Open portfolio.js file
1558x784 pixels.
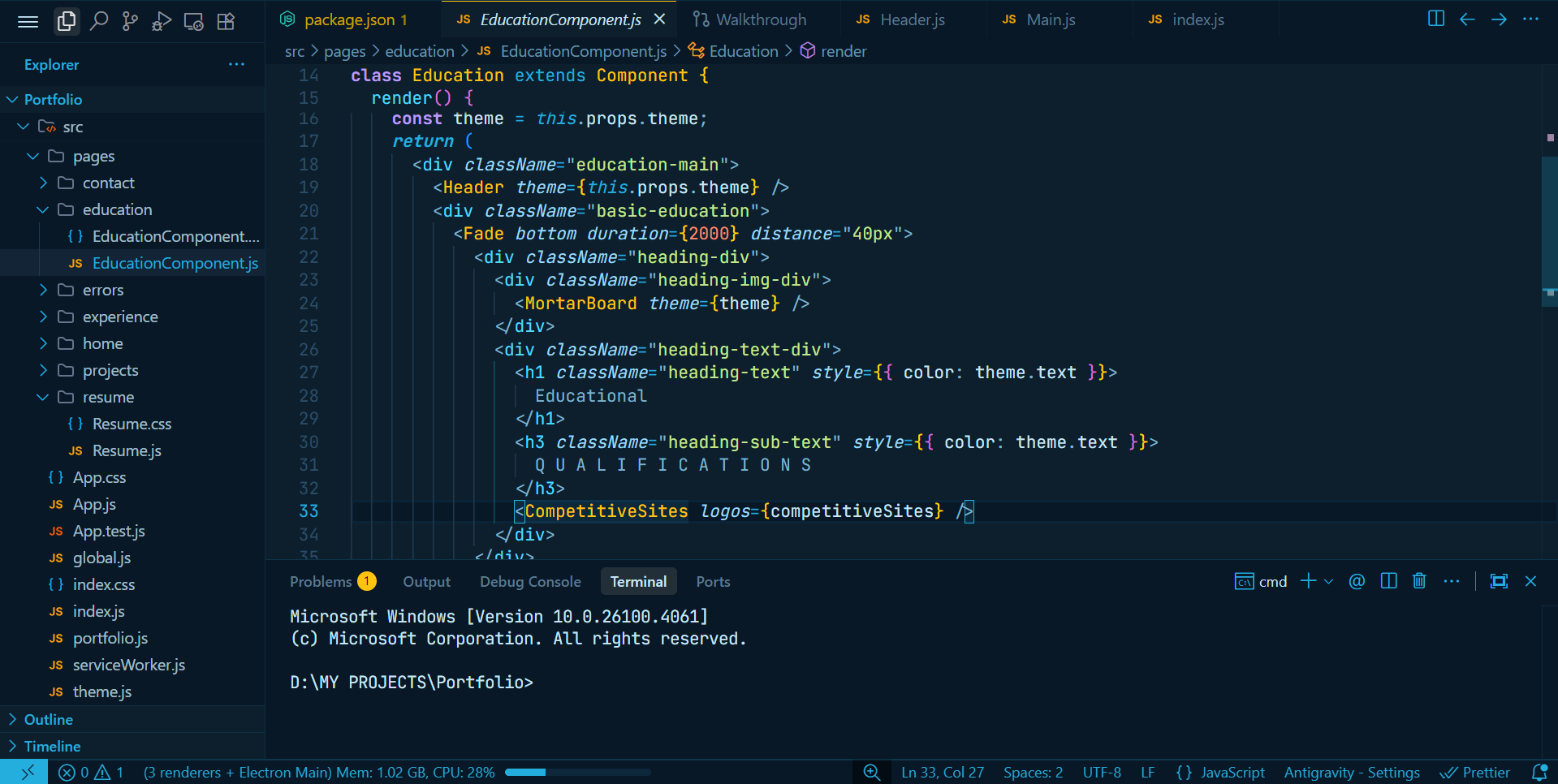(x=132, y=638)
